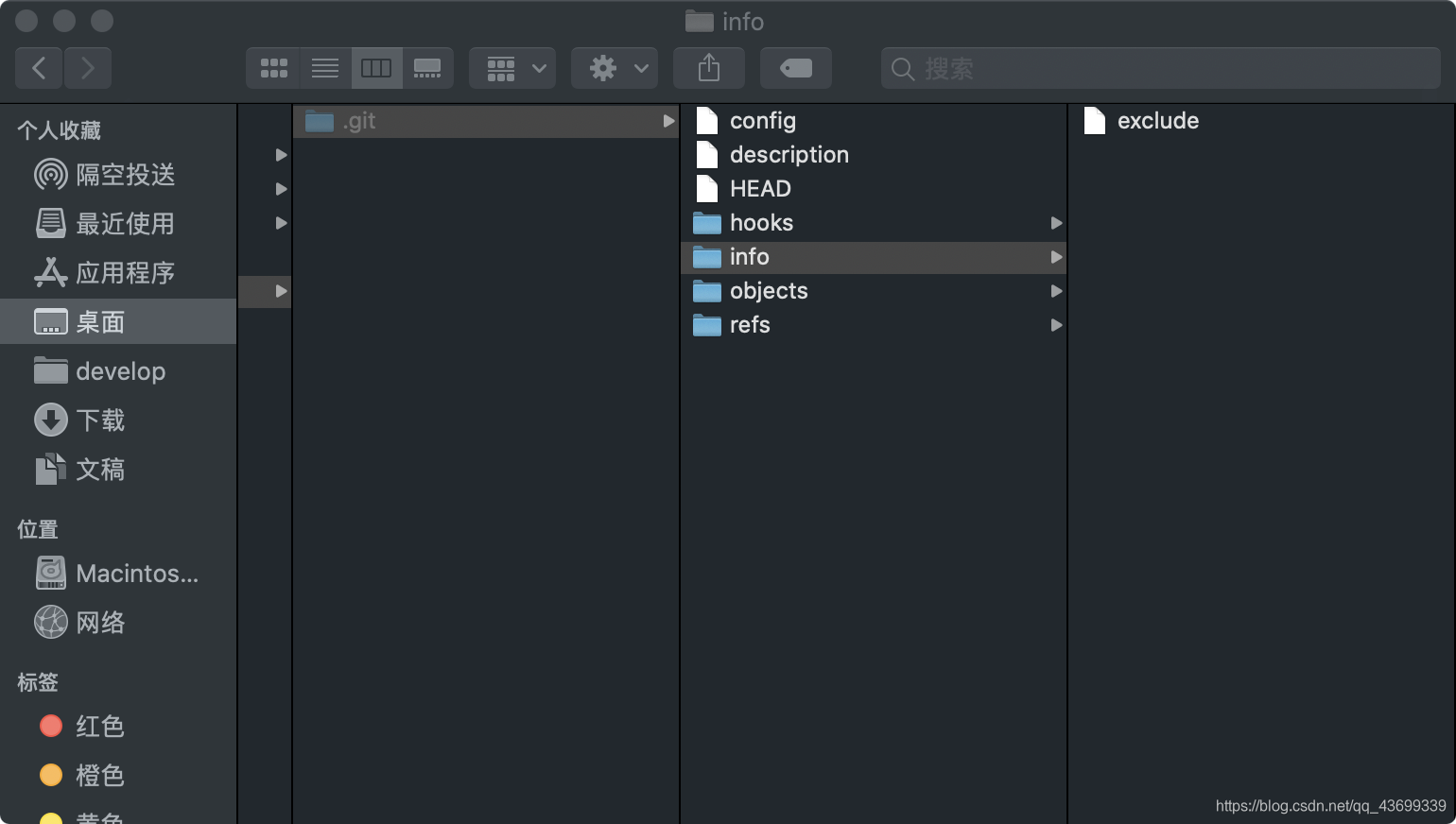Image resolution: width=1456 pixels, height=824 pixels.
Task: Open Macintos... disk in sidebar
Action: [118, 574]
